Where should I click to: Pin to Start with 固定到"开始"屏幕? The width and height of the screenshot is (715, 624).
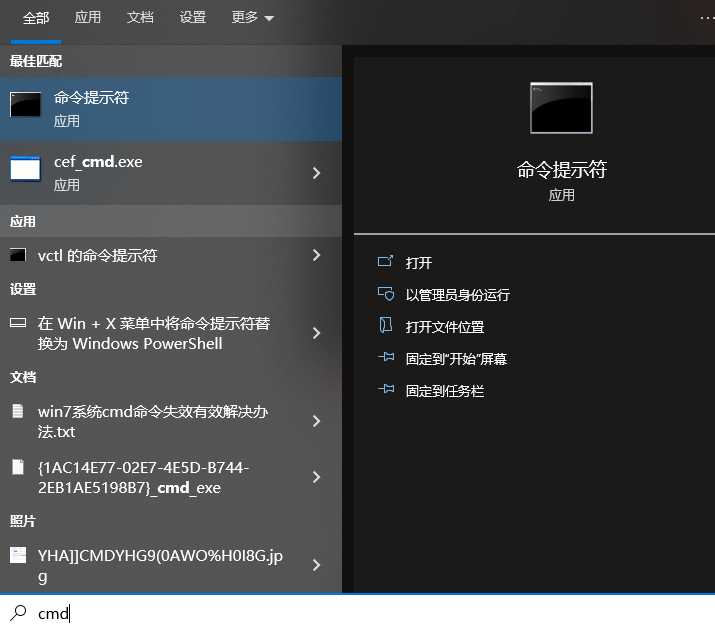pos(456,359)
